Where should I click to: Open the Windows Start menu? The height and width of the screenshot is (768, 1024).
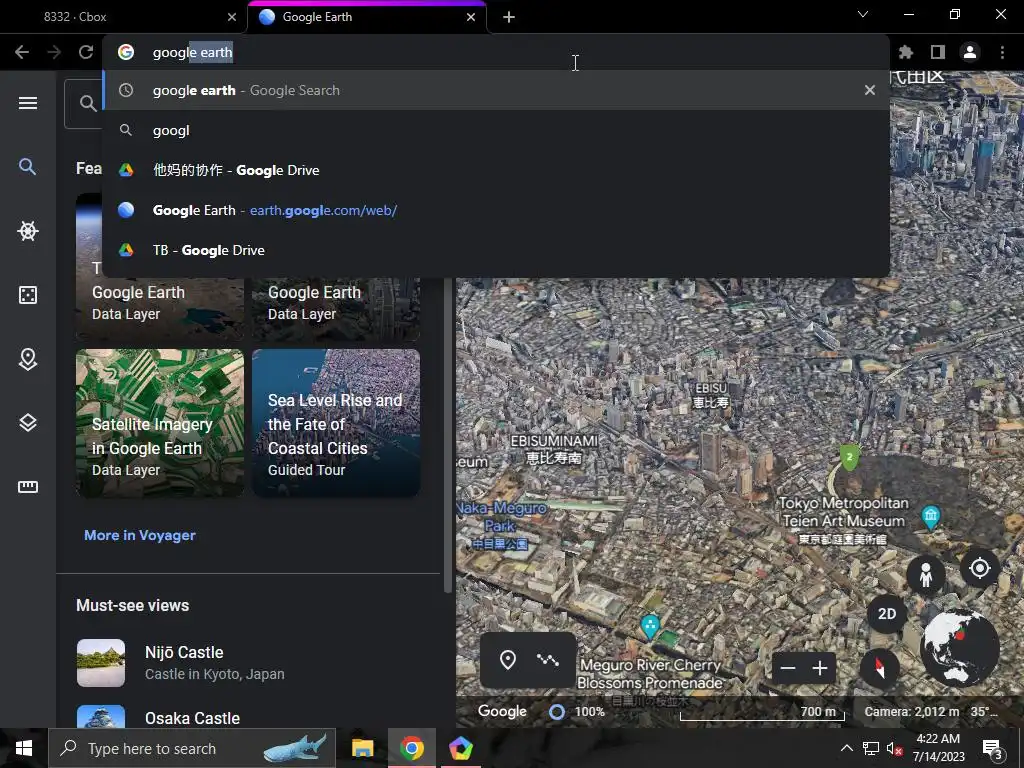[24, 748]
